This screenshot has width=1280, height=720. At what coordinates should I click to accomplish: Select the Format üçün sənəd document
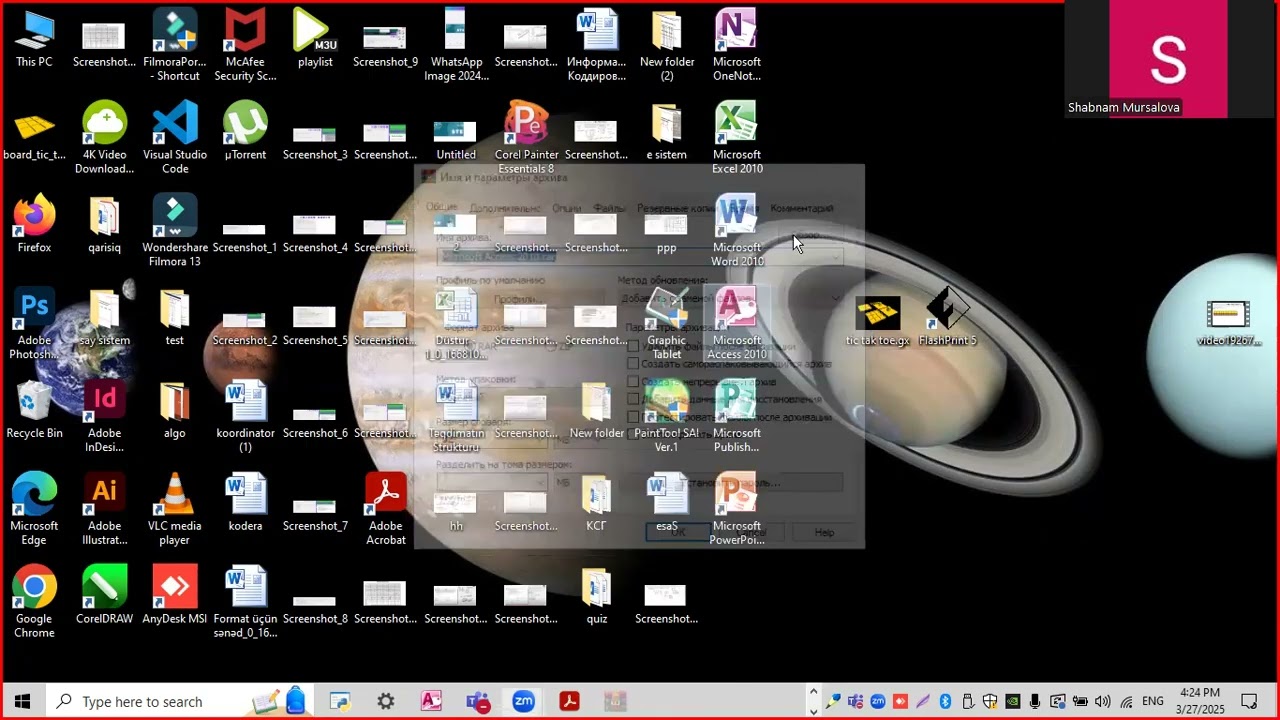tap(245, 603)
